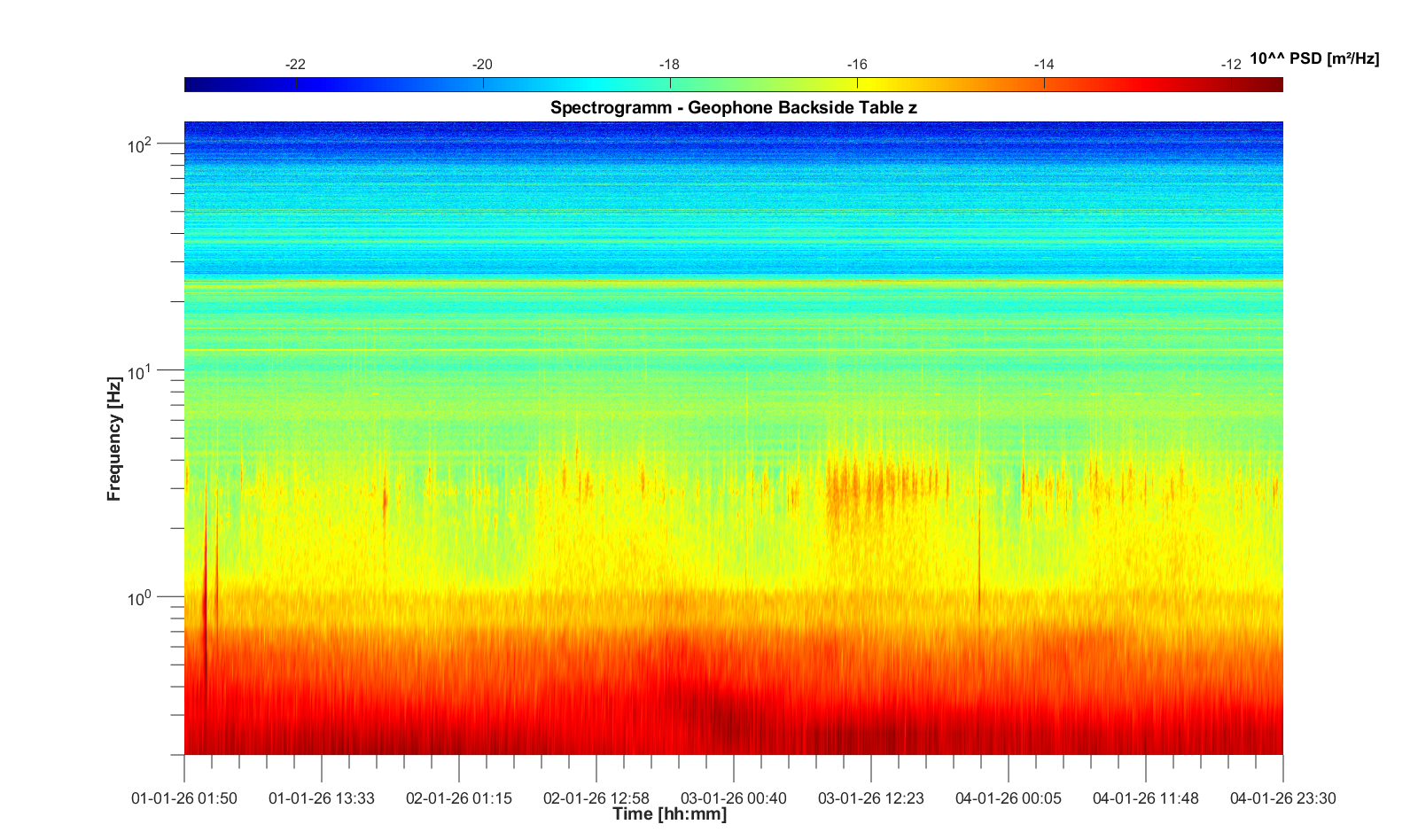The height and width of the screenshot is (840, 1418).
Task: Click the 04-01-26 23:30 time tick label
Action: [1282, 798]
